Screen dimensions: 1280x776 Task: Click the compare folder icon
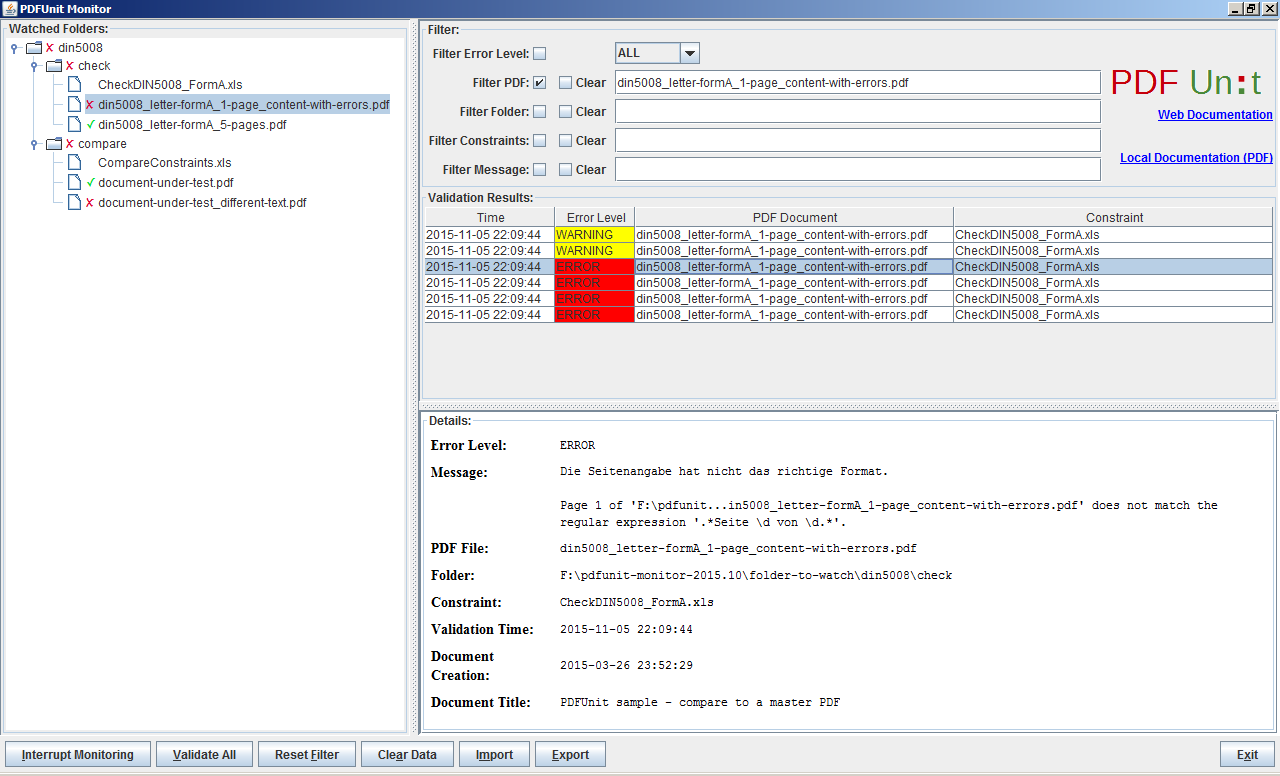[54, 144]
